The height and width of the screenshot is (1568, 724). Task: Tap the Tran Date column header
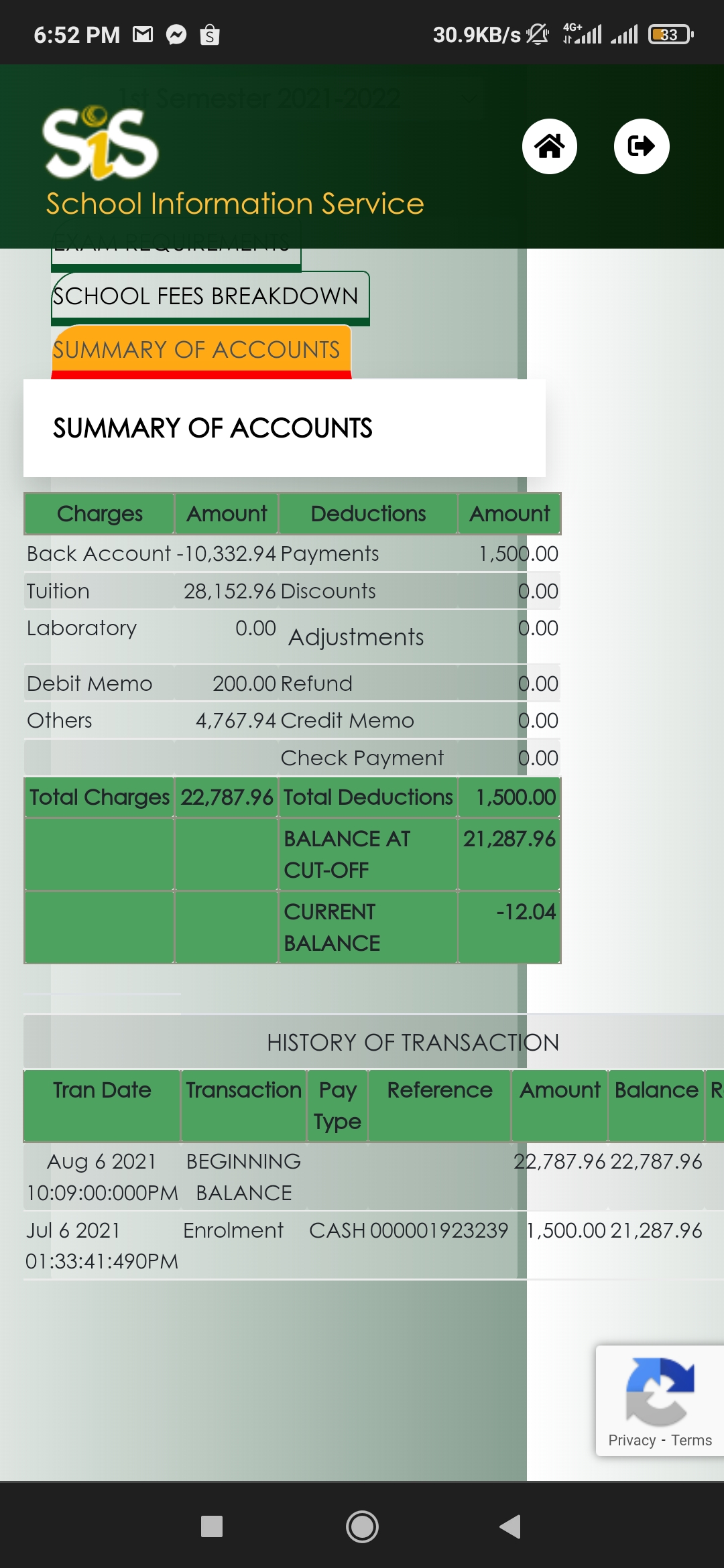102,1090
